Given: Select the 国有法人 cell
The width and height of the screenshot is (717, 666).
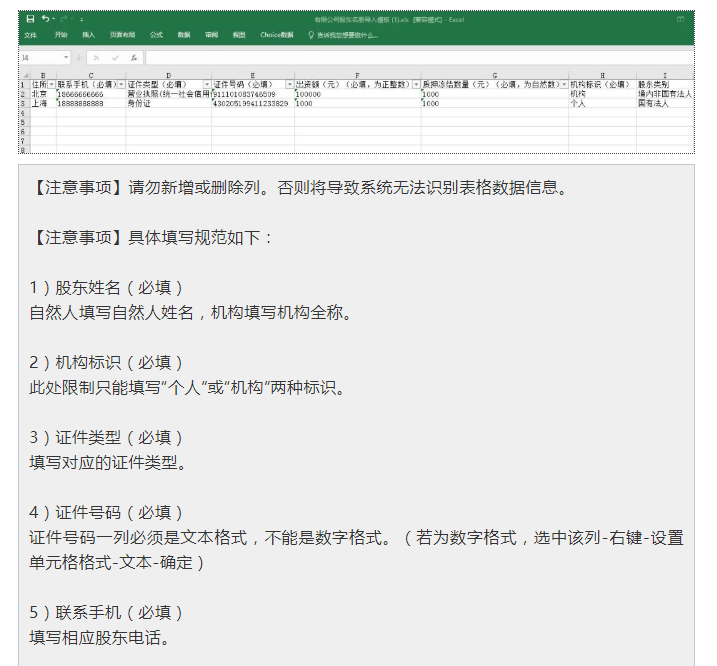Looking at the screenshot, I should coord(665,103).
